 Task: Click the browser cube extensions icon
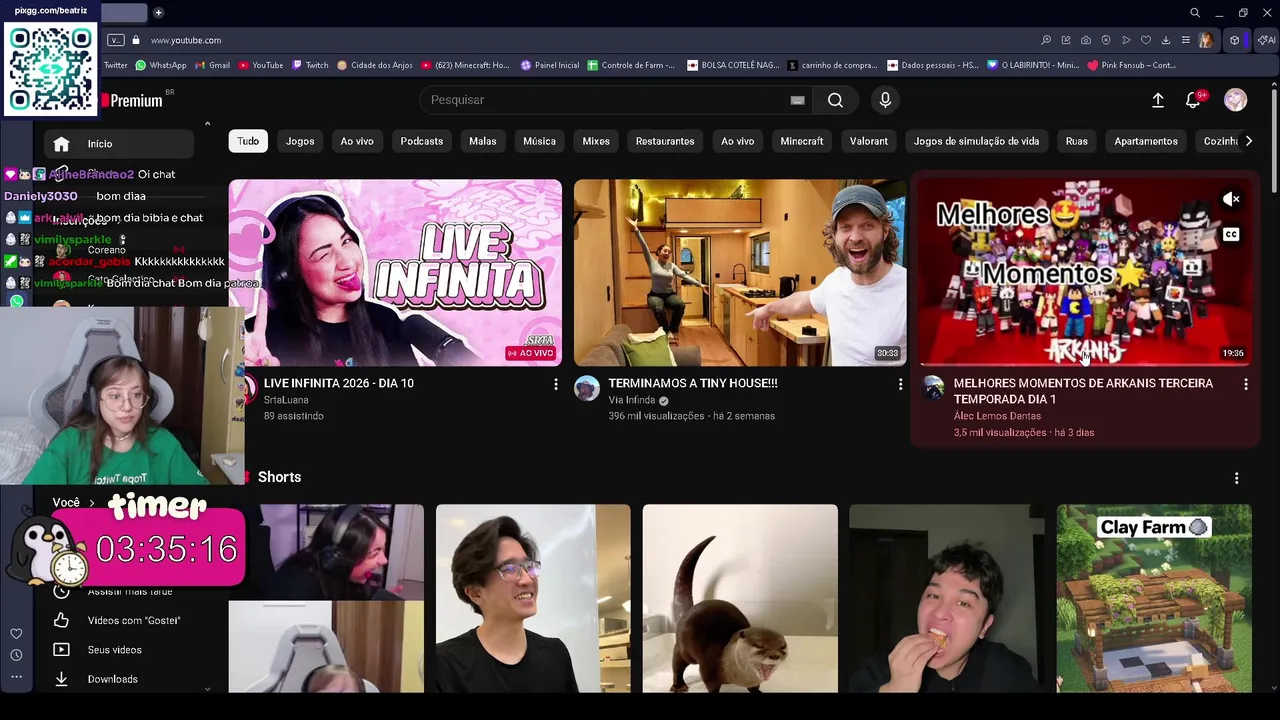tap(1235, 40)
